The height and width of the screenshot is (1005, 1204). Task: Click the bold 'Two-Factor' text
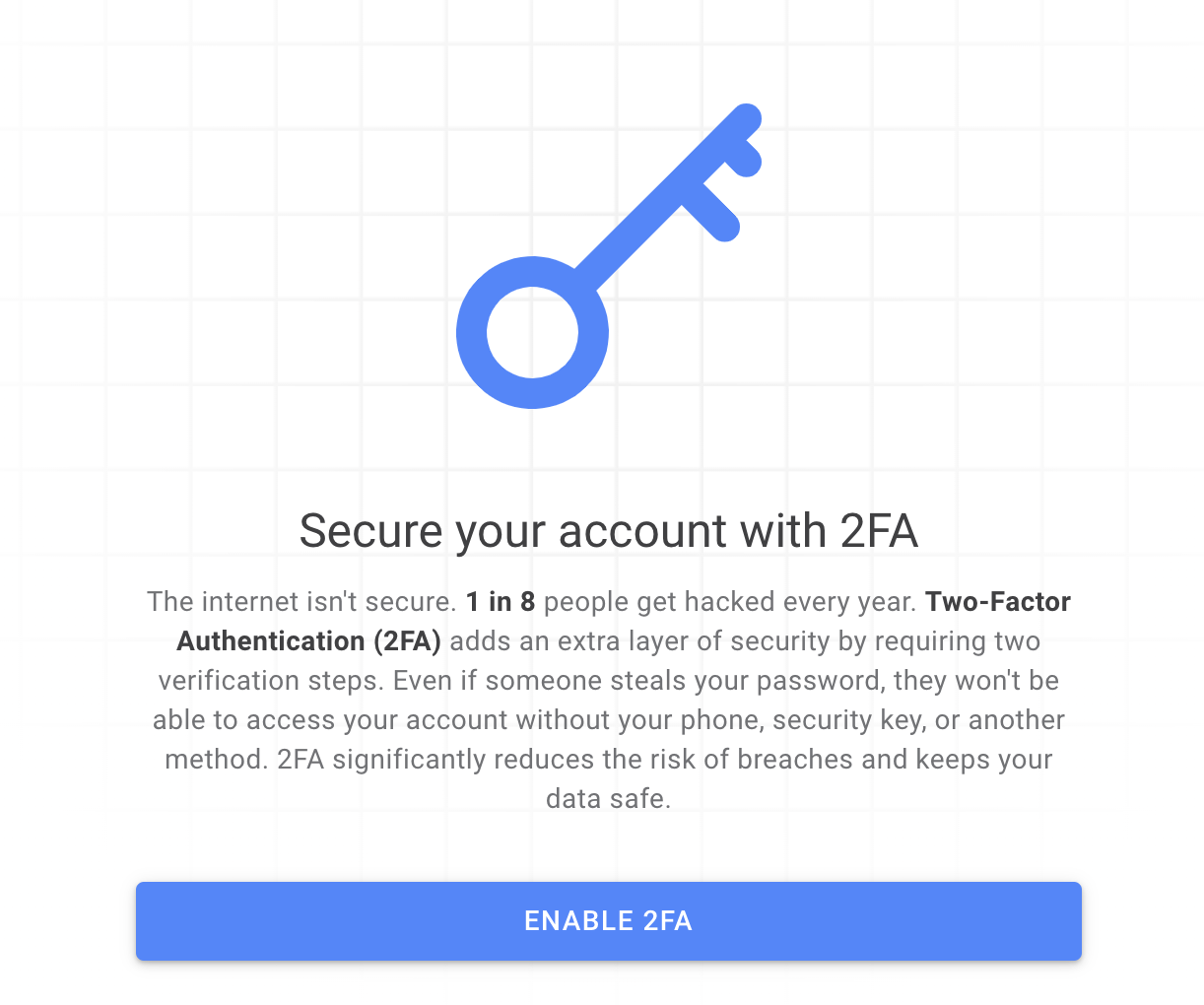998,601
